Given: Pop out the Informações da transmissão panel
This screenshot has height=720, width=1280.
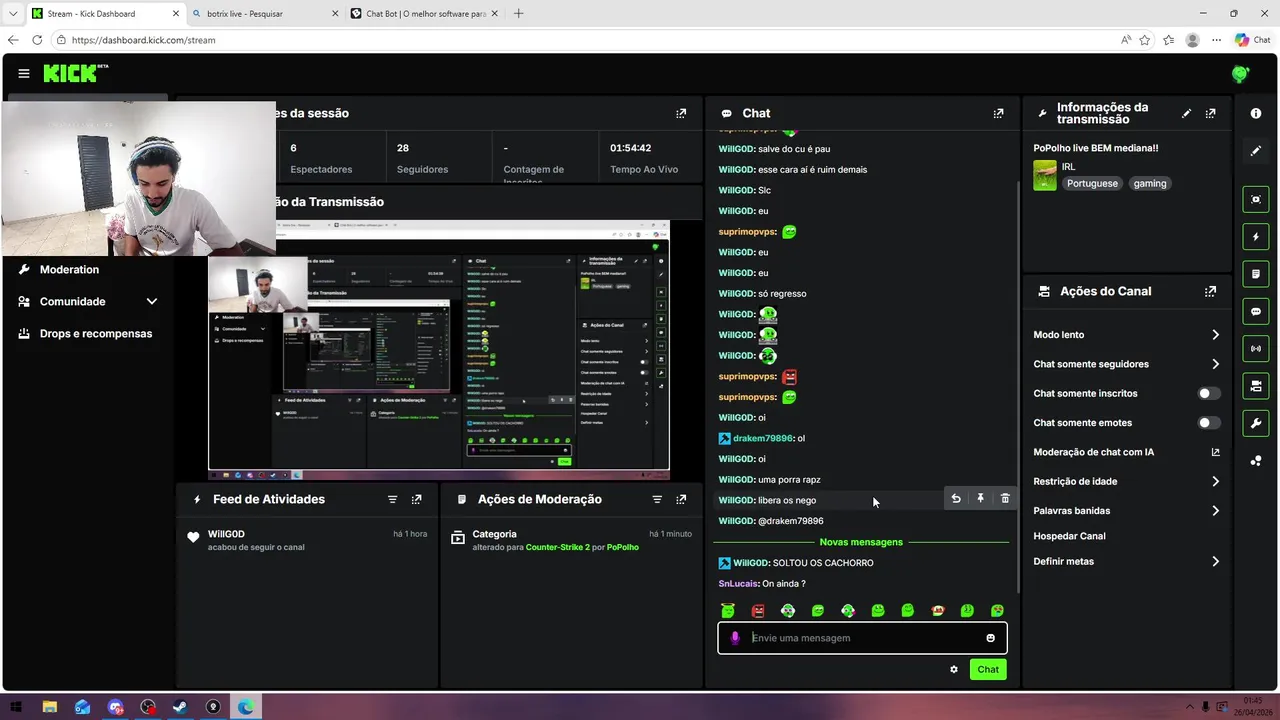Looking at the screenshot, I should (1211, 114).
